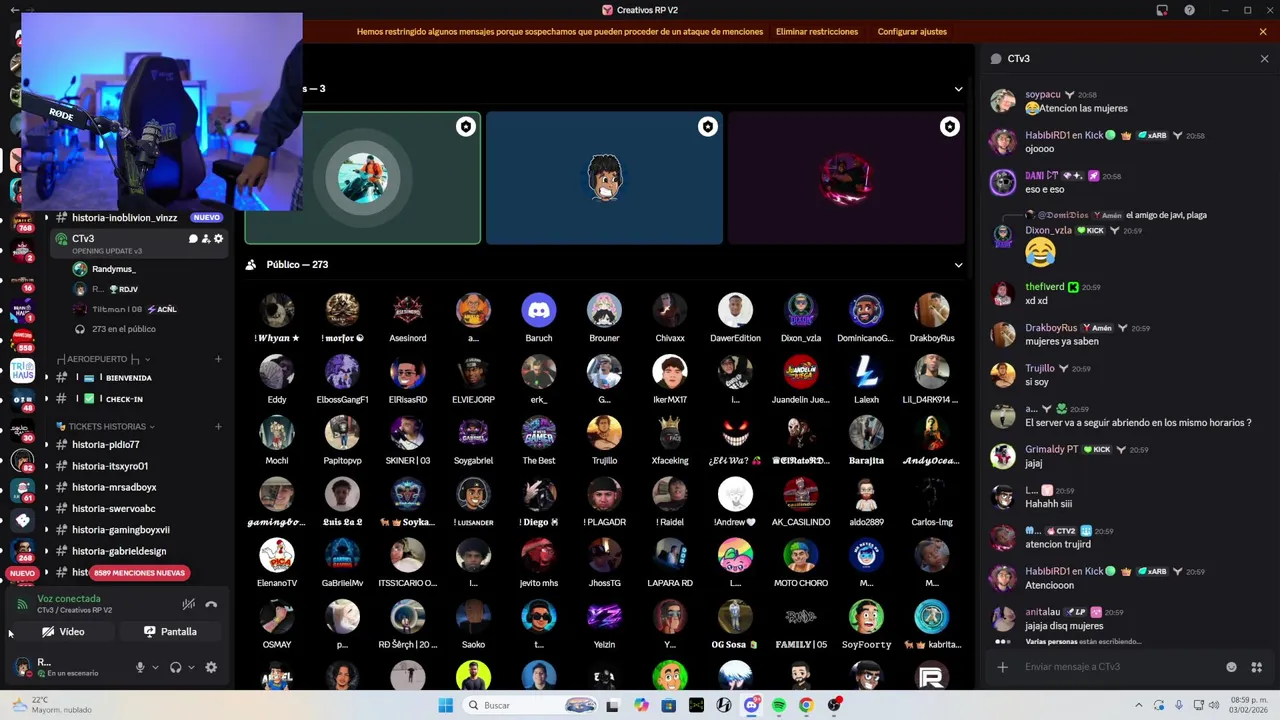Collapse the speakers section chevron

pyautogui.click(x=958, y=89)
